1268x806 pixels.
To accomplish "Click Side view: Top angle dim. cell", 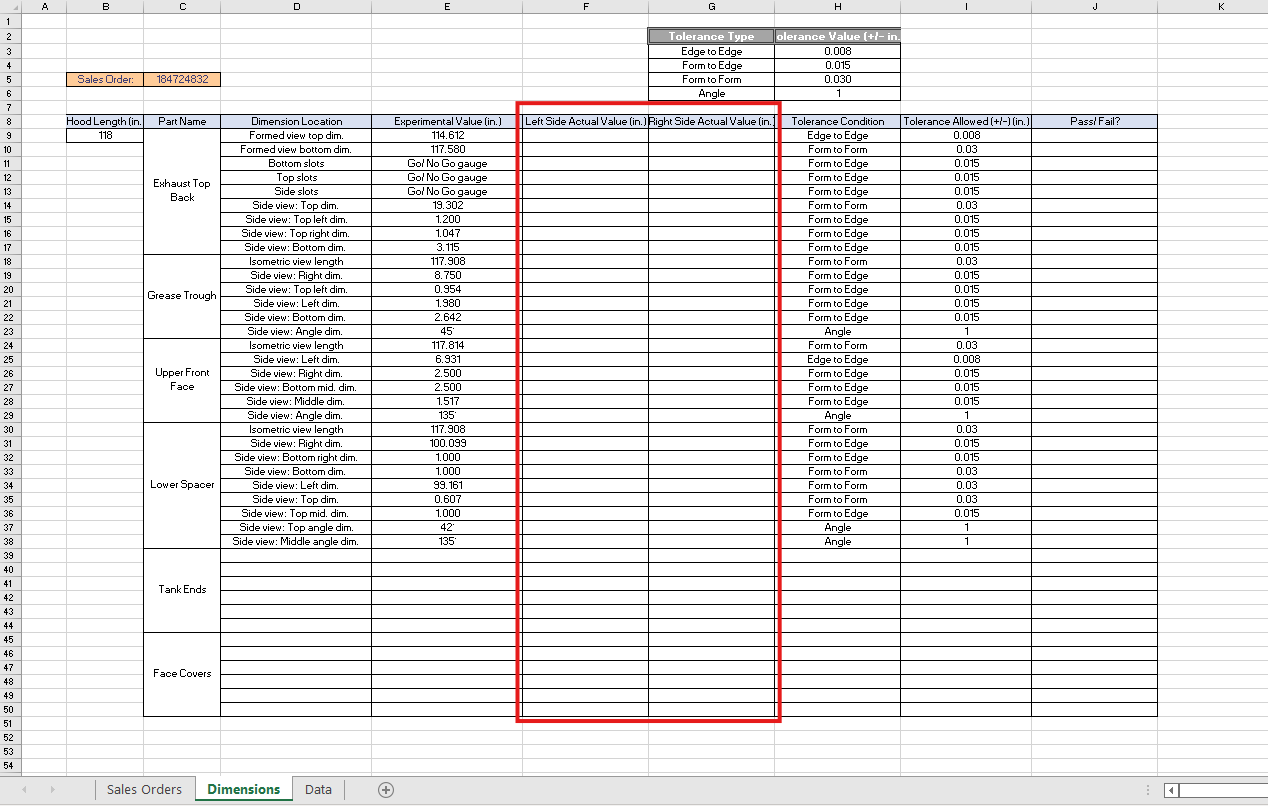I will pyautogui.click(x=296, y=527).
